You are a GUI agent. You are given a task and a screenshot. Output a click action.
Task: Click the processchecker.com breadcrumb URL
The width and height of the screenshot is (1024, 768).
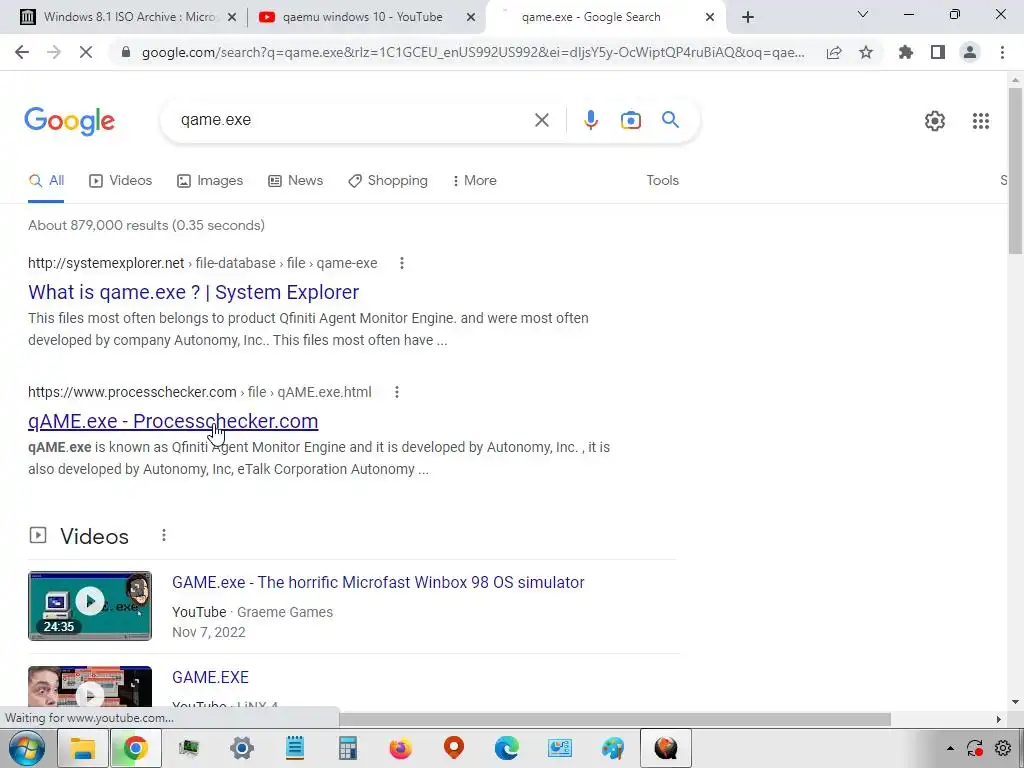200,392
